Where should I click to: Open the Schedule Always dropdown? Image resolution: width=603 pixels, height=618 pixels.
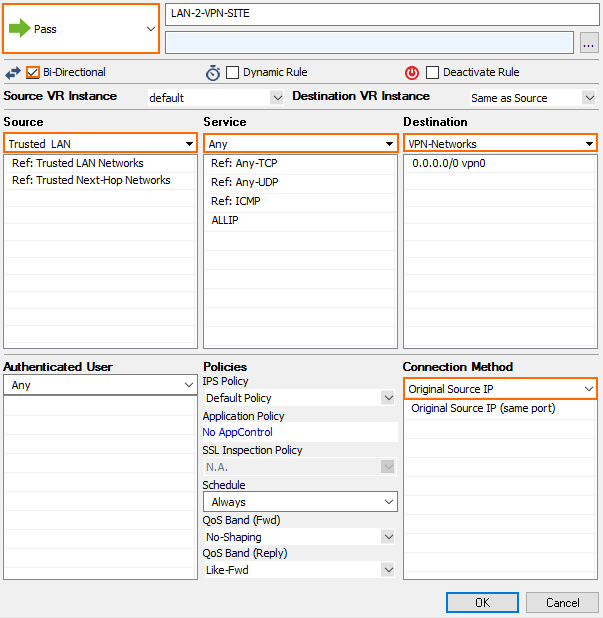tap(300, 502)
